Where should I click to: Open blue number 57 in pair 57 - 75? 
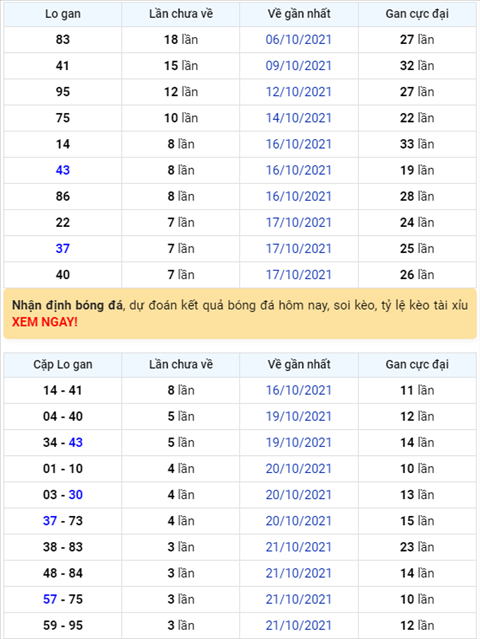50,599
